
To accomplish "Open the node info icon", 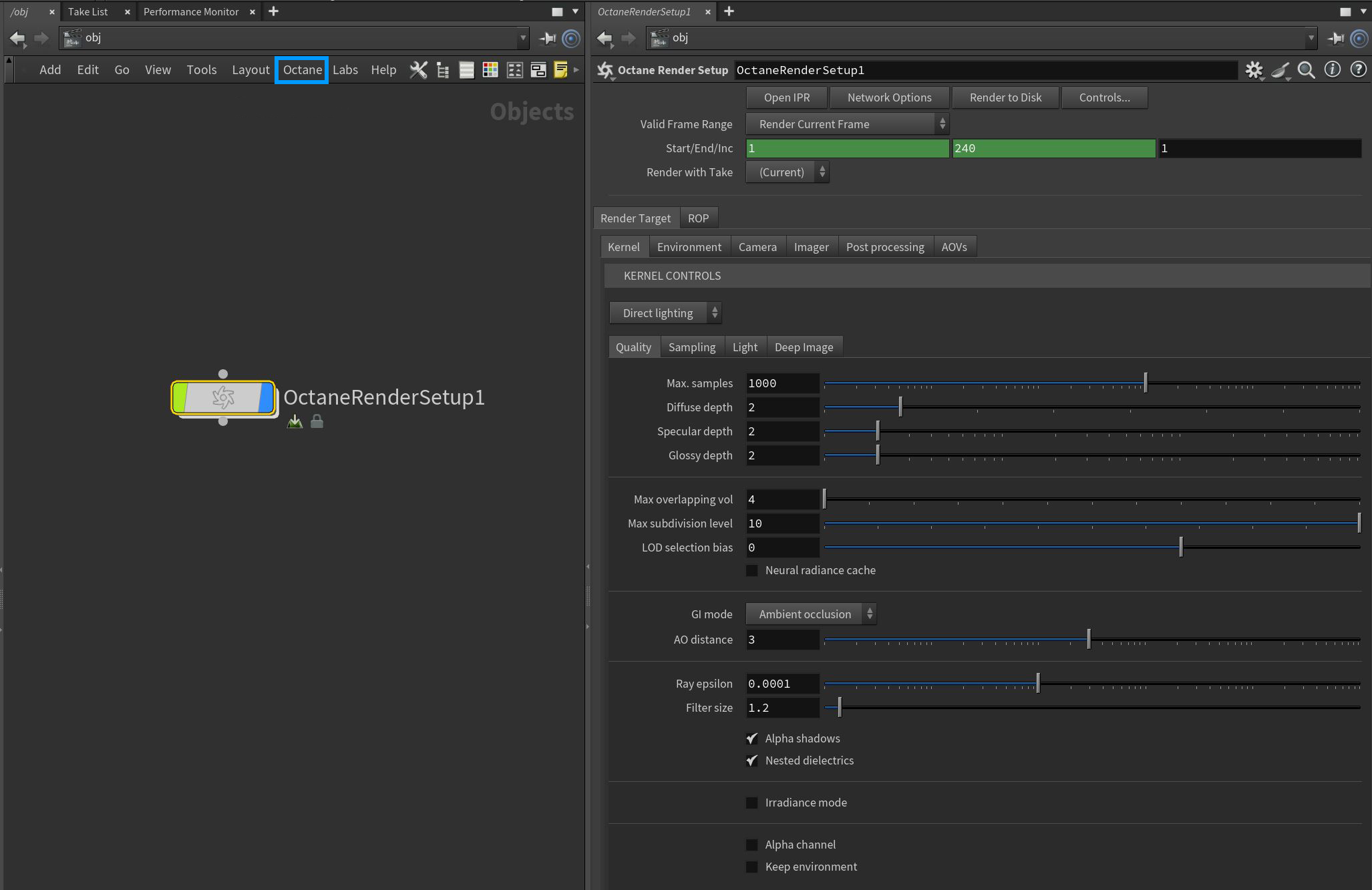I will tap(1332, 69).
